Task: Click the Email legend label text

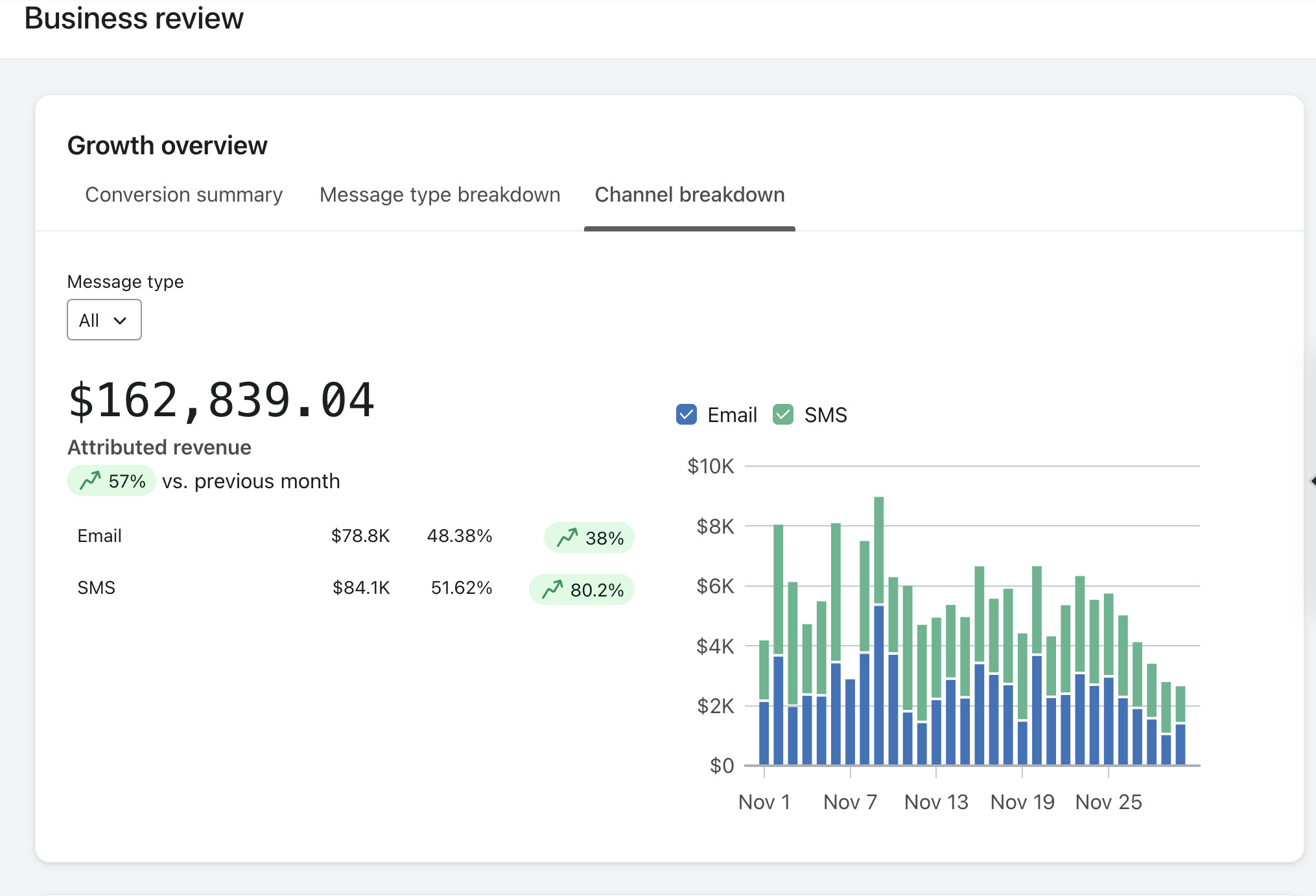Action: coord(732,415)
